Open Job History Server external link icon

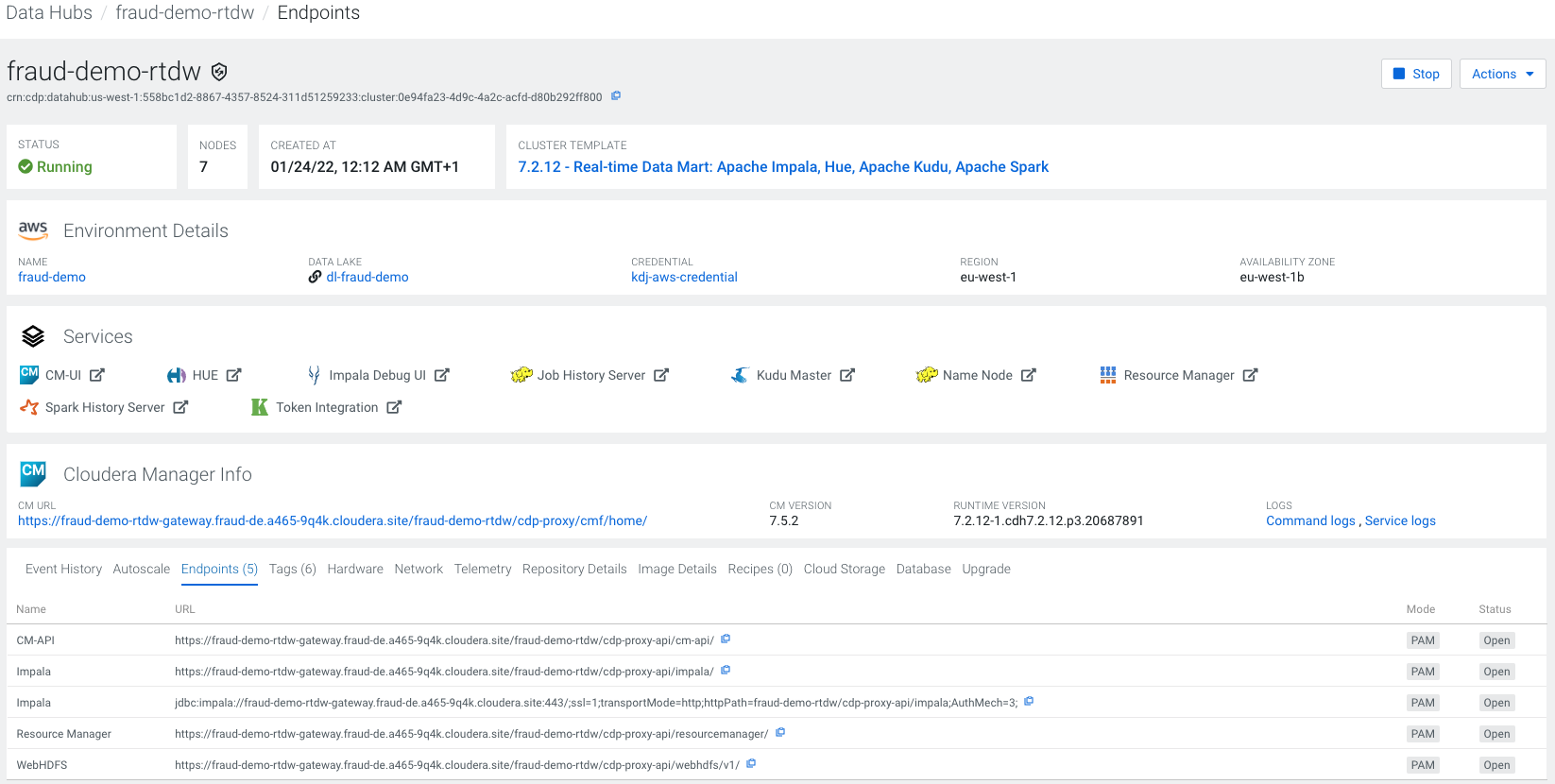point(661,375)
